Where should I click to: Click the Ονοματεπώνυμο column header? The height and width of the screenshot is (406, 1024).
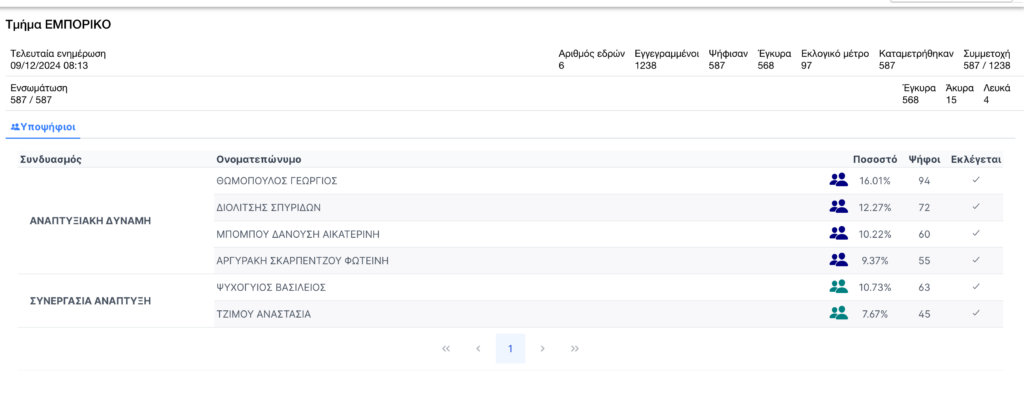259,159
